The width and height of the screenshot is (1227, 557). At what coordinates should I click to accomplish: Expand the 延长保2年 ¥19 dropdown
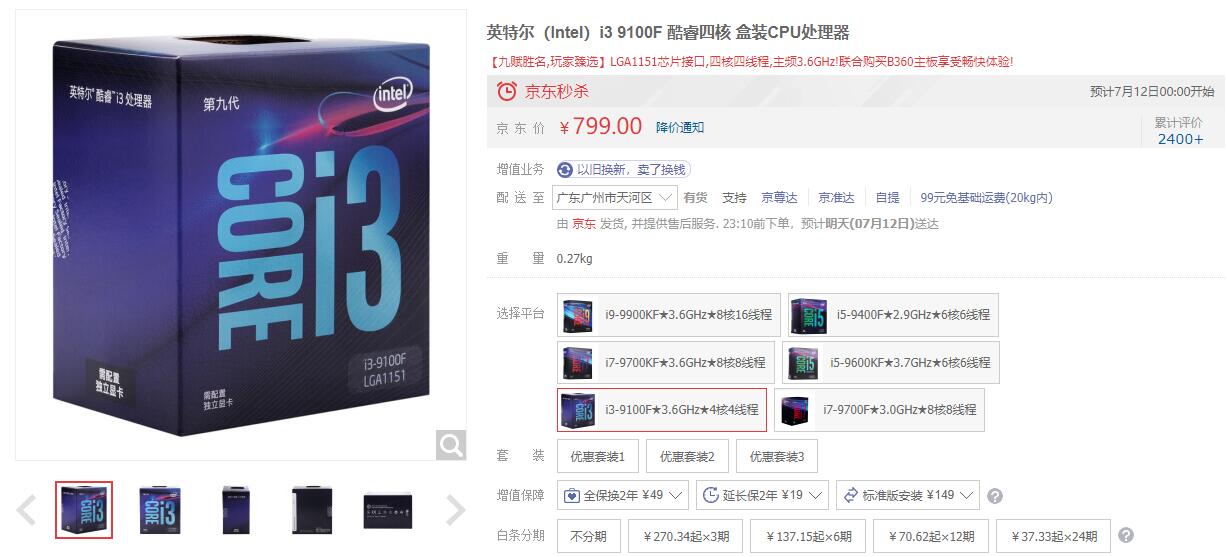763,495
